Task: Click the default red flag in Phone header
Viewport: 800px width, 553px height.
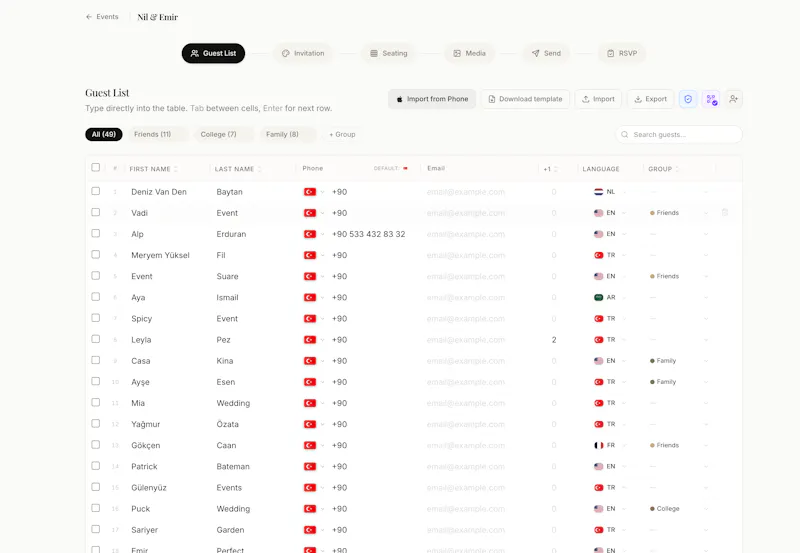Action: coord(405,168)
